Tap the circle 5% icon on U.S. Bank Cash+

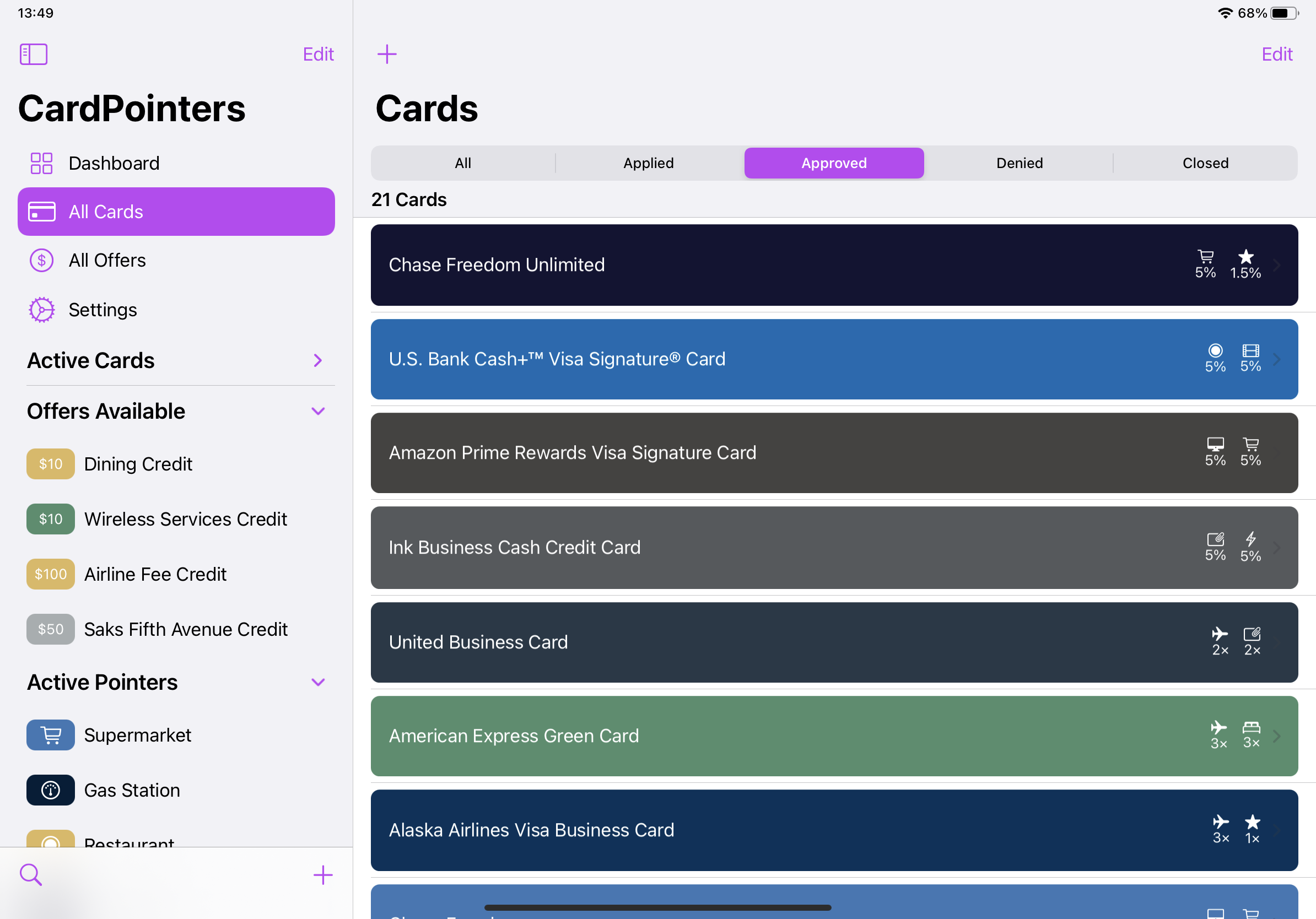click(x=1215, y=359)
